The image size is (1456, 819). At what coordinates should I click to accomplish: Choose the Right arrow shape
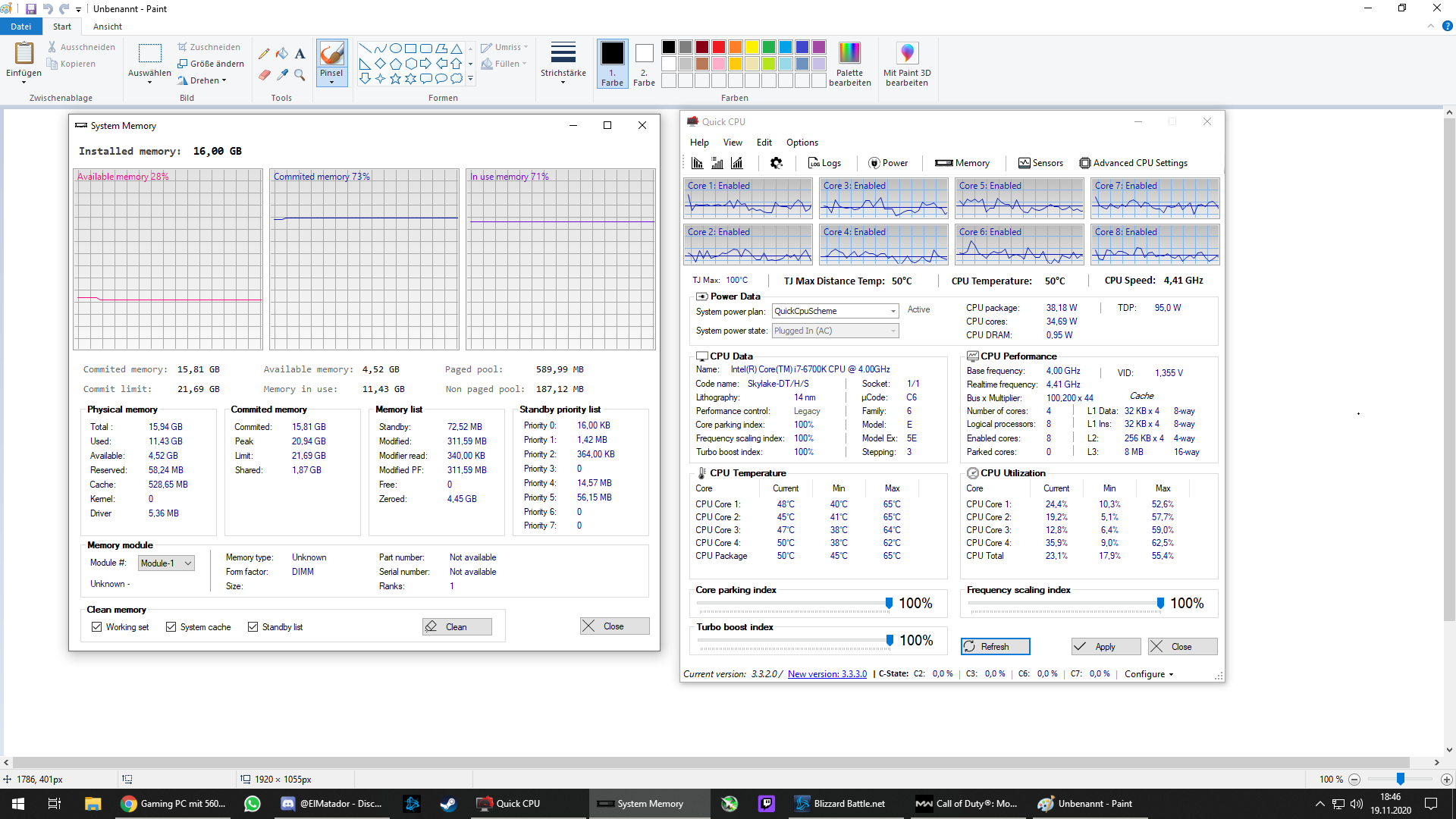point(425,64)
